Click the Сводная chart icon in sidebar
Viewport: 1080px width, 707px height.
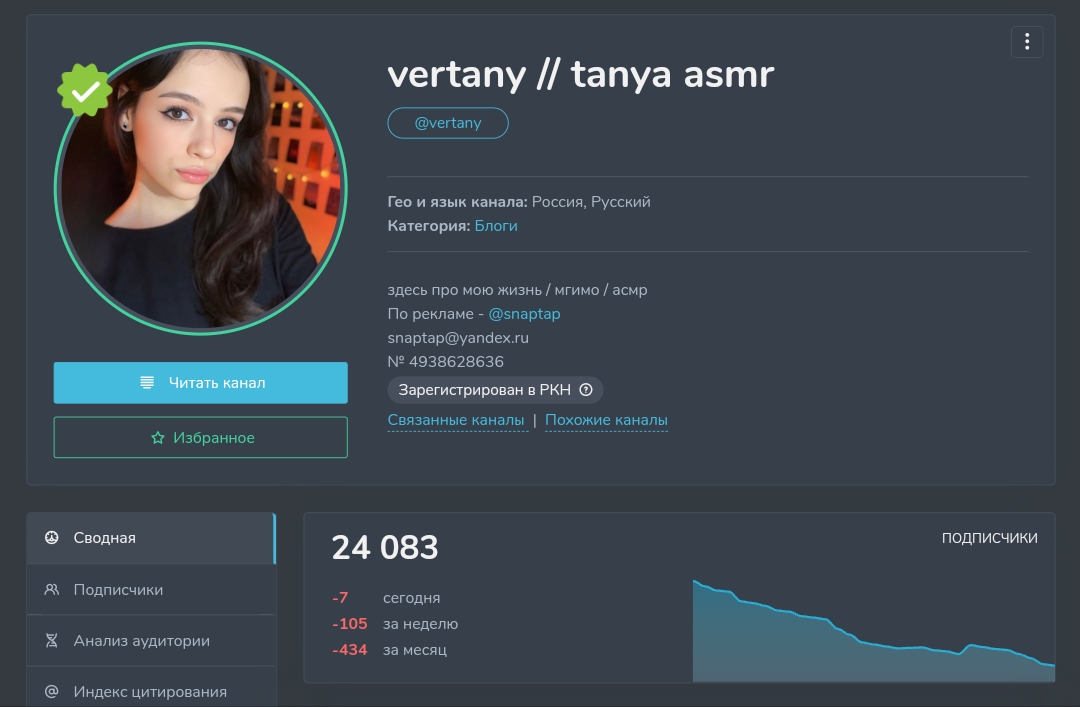click(x=52, y=537)
